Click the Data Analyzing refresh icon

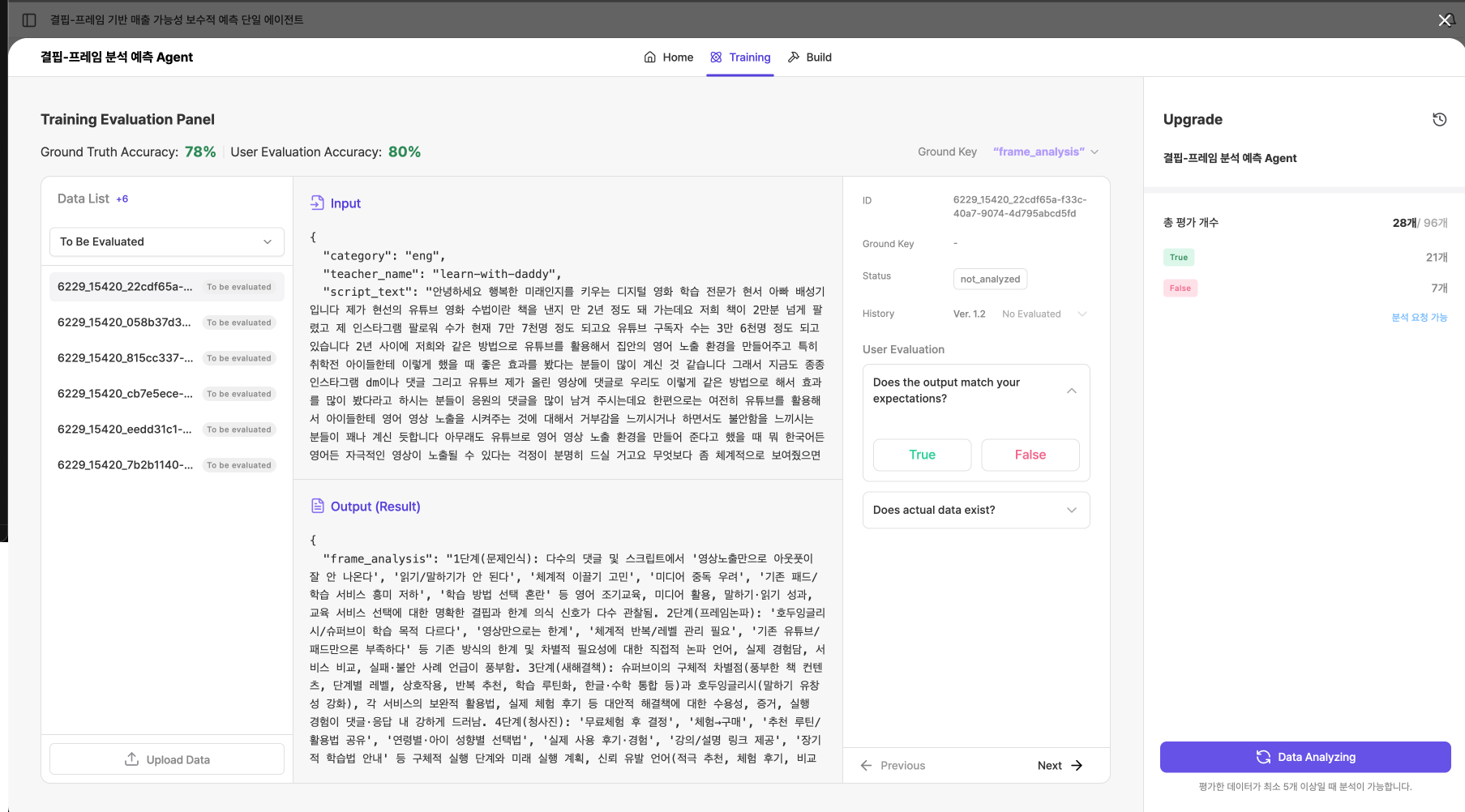click(x=1263, y=757)
